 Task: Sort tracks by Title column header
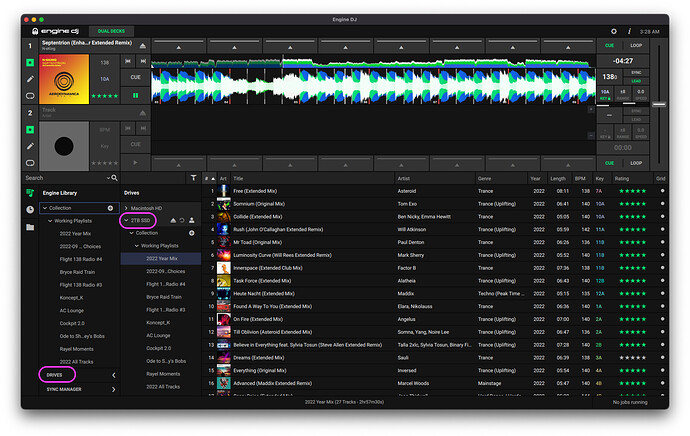point(238,178)
